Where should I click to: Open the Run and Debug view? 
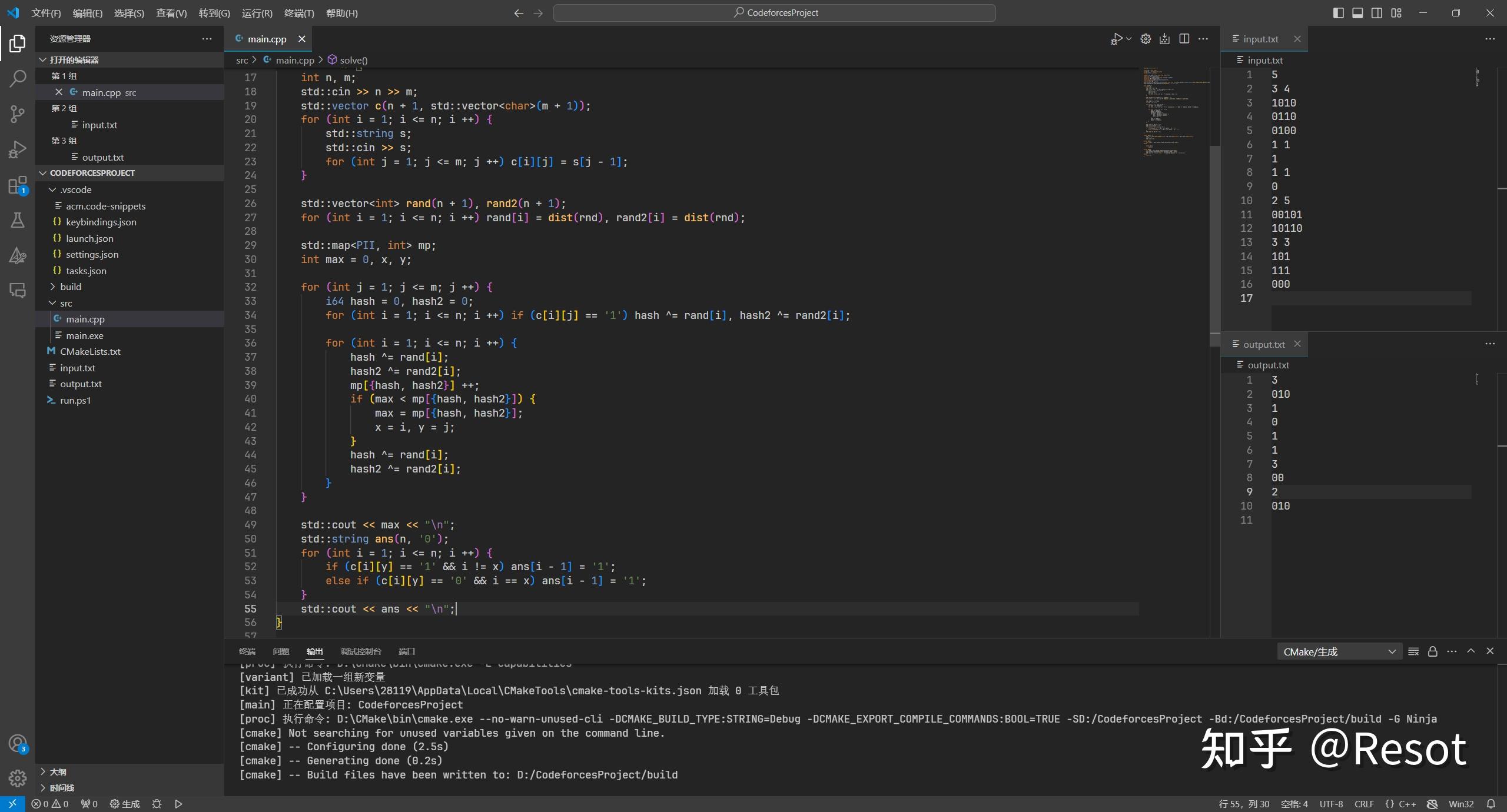pyautogui.click(x=17, y=149)
